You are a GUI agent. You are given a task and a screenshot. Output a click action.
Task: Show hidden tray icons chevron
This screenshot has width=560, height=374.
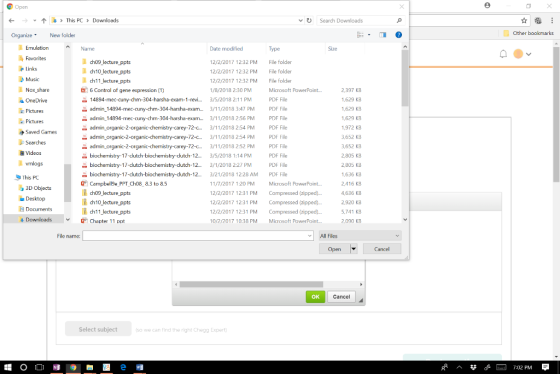coord(459,367)
